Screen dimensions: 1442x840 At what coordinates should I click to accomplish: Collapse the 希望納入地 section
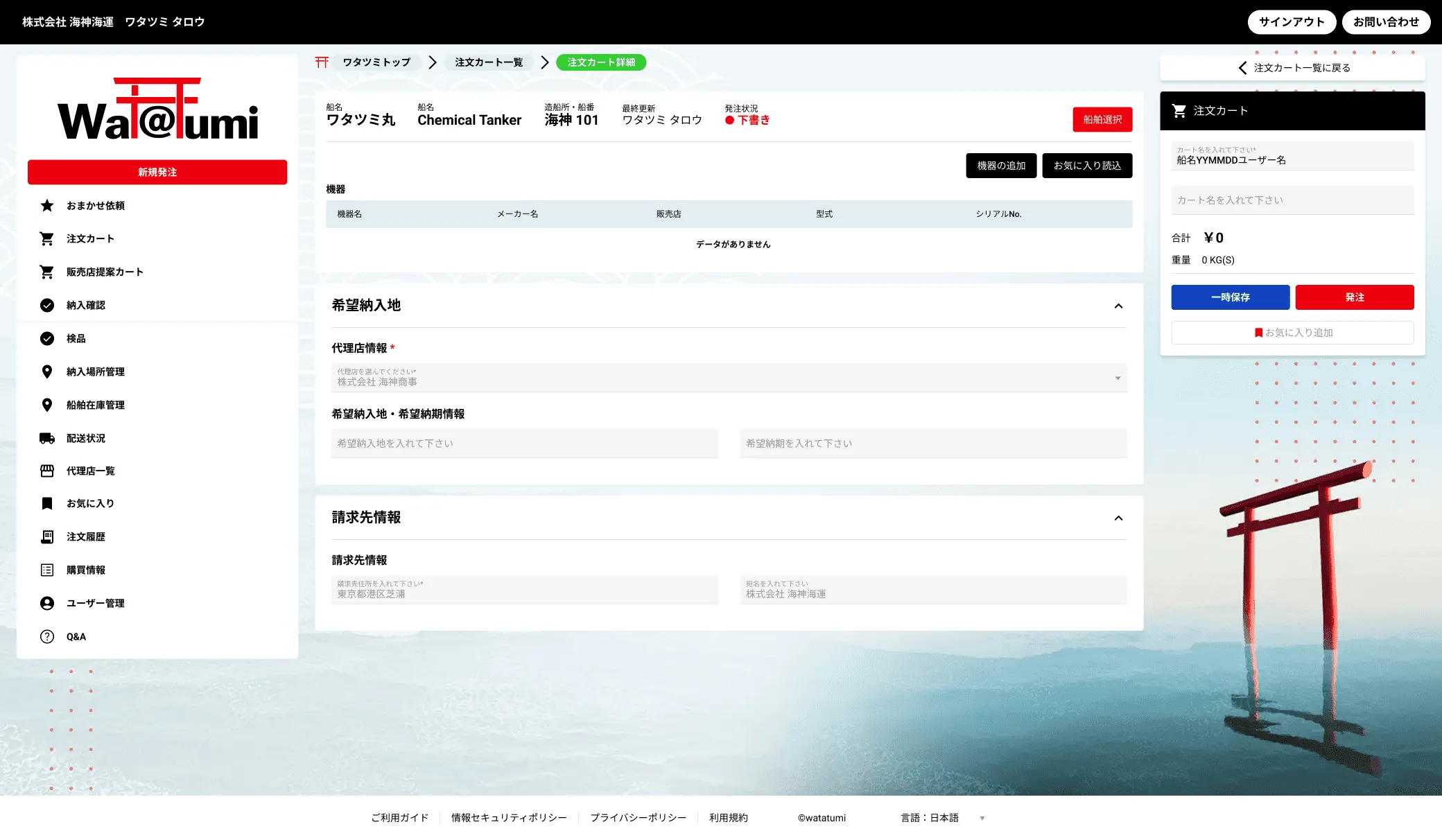coord(1118,306)
